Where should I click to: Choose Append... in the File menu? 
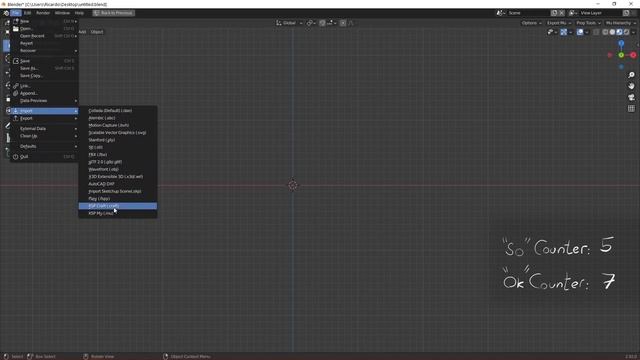point(44,93)
